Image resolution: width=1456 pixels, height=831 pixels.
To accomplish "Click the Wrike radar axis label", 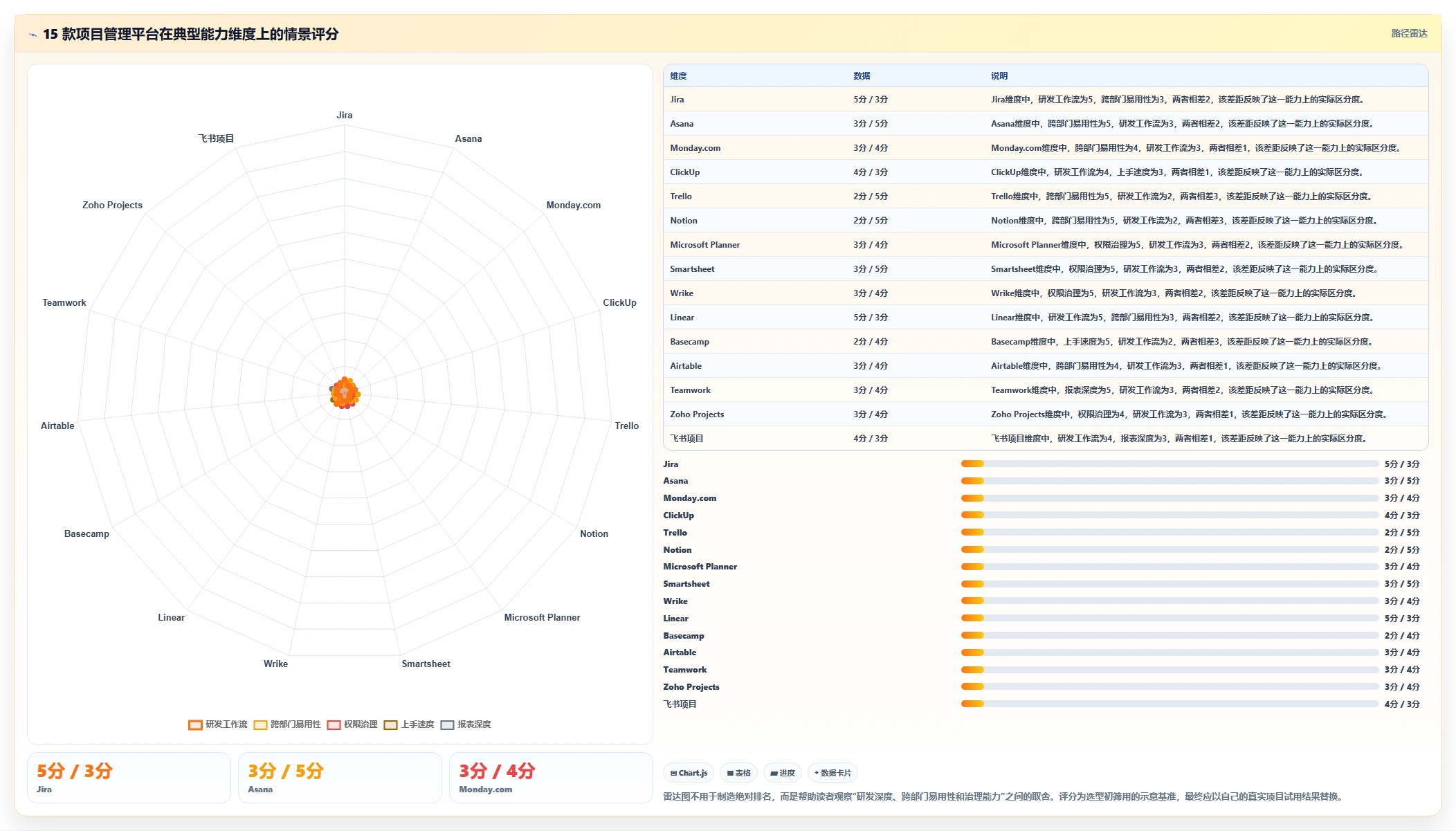I will click(275, 664).
